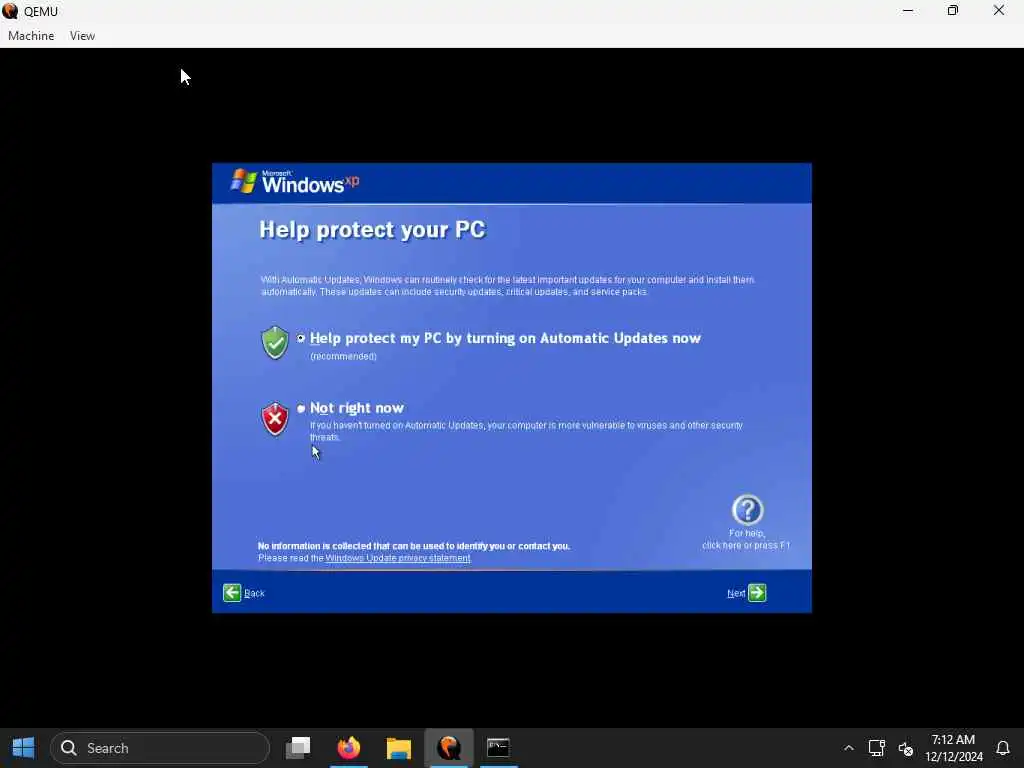Viewport: 1024px width, 768px height.
Task: Click the Back text link
Action: pyautogui.click(x=254, y=593)
